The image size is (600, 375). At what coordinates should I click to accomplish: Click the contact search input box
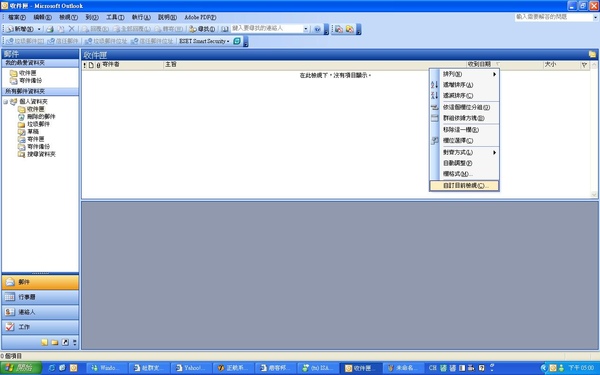coord(267,29)
